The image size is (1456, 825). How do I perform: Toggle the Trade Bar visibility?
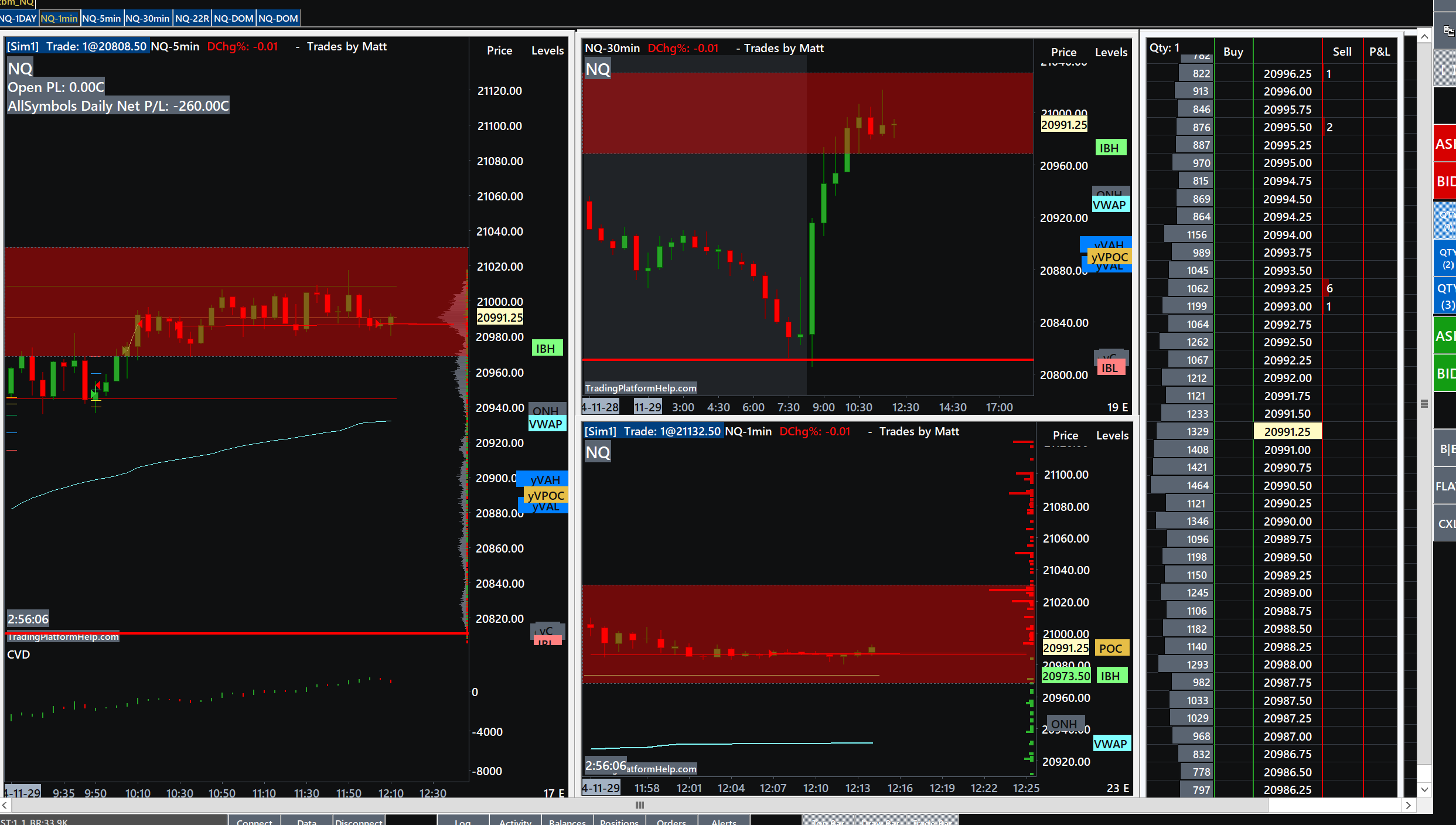tap(932, 821)
